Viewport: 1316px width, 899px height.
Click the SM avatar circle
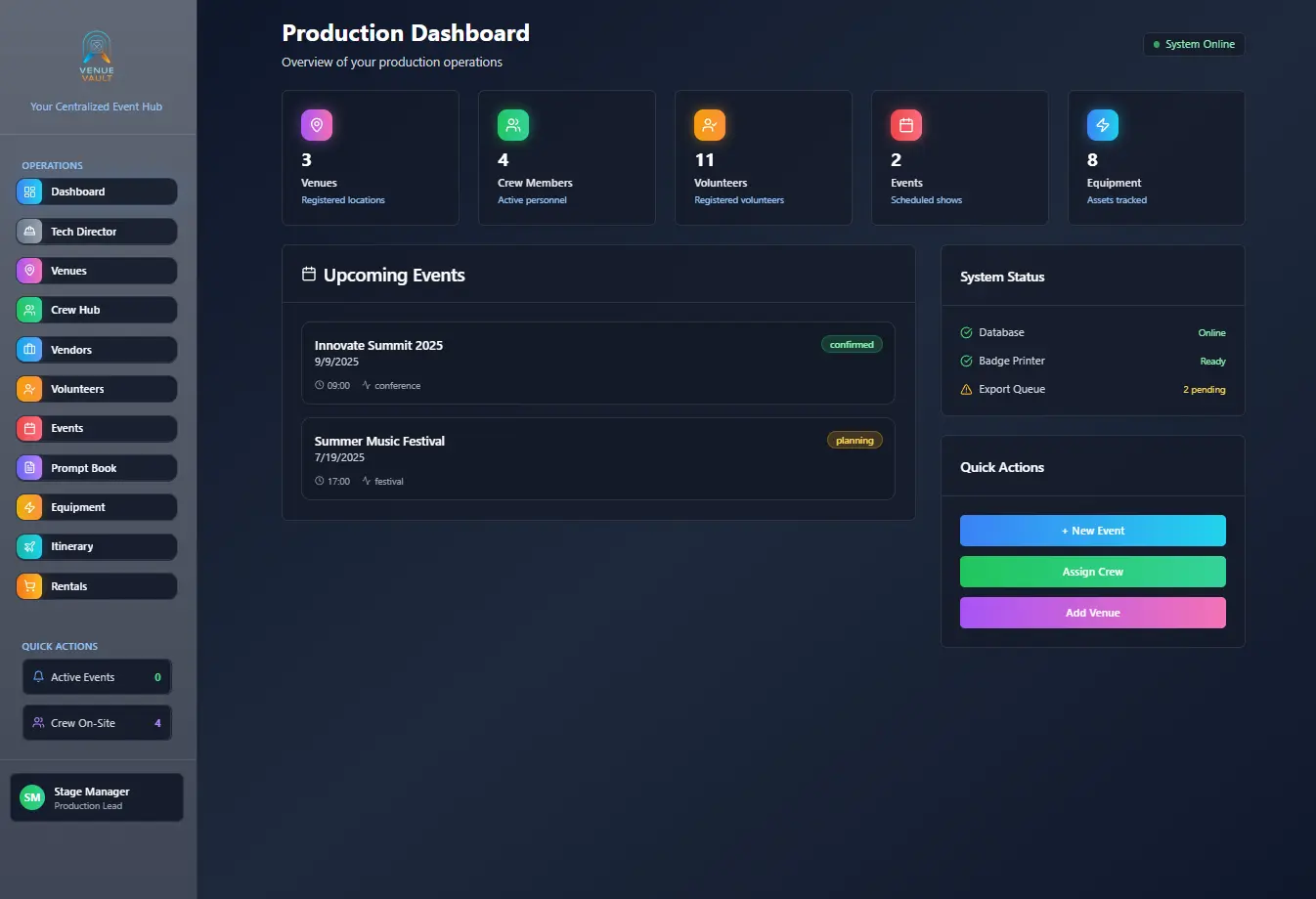32,797
